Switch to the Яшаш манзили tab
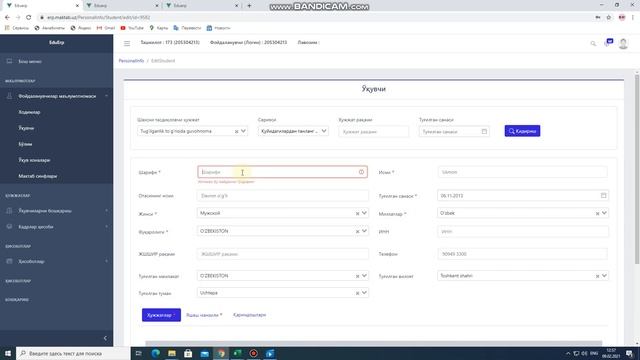640x360 pixels. point(204,315)
